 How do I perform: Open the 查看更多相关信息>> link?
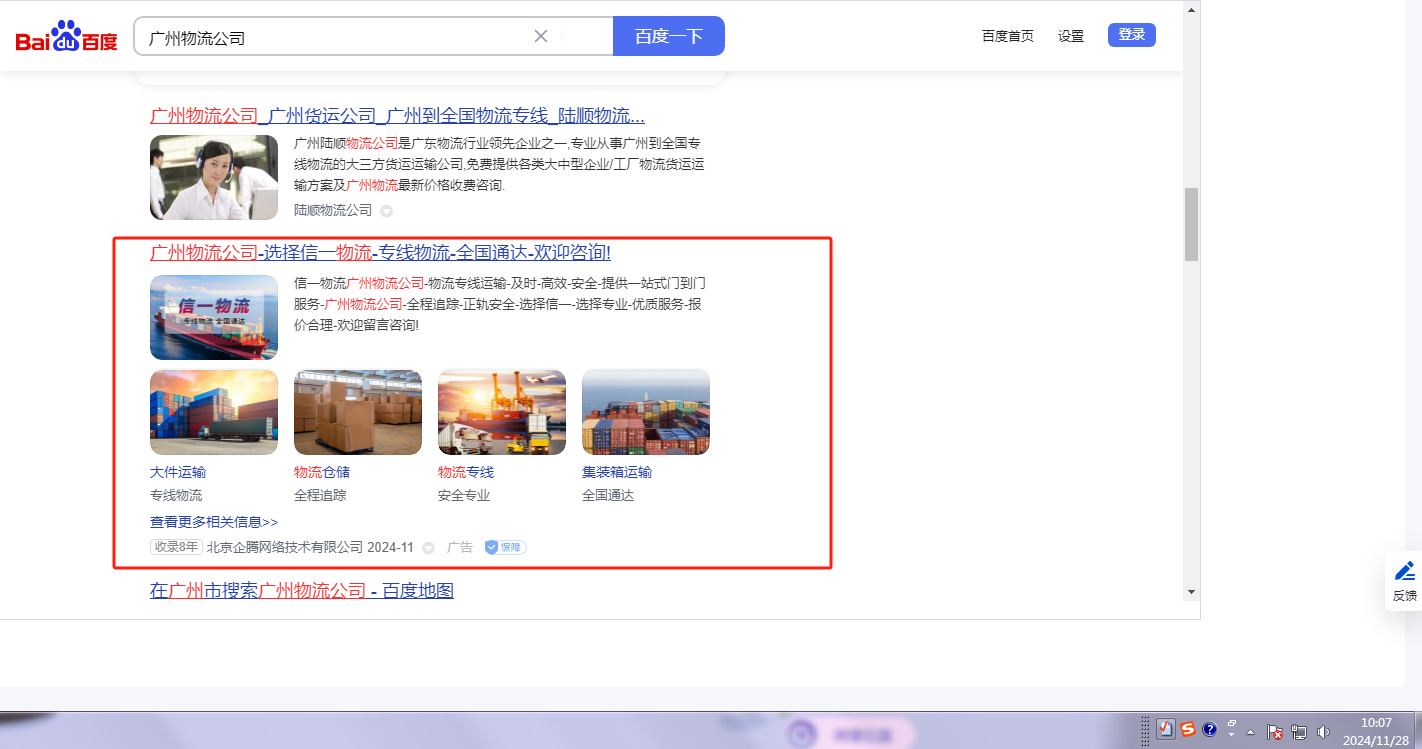click(x=214, y=522)
